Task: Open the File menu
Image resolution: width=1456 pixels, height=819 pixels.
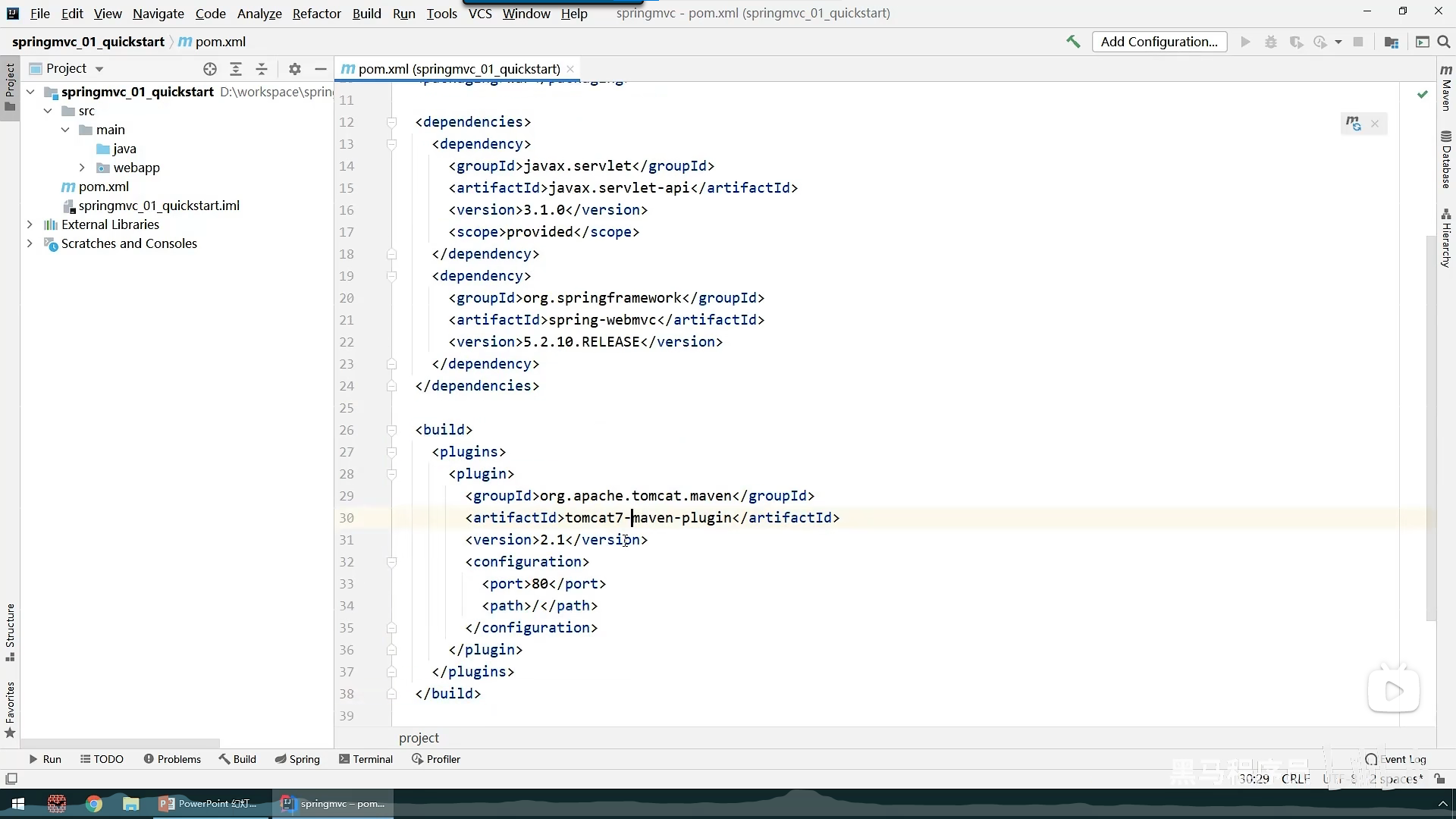Action: [x=39, y=13]
